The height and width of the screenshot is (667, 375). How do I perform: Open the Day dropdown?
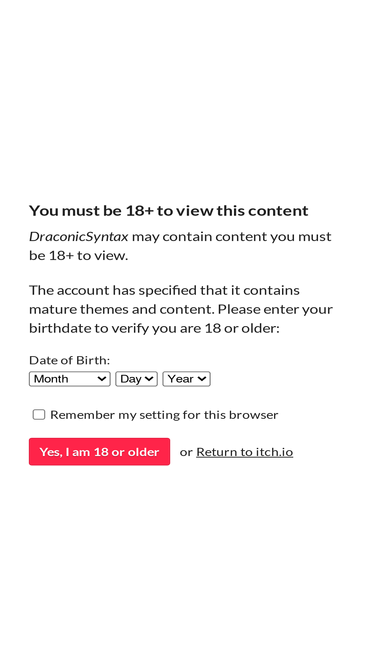click(136, 379)
